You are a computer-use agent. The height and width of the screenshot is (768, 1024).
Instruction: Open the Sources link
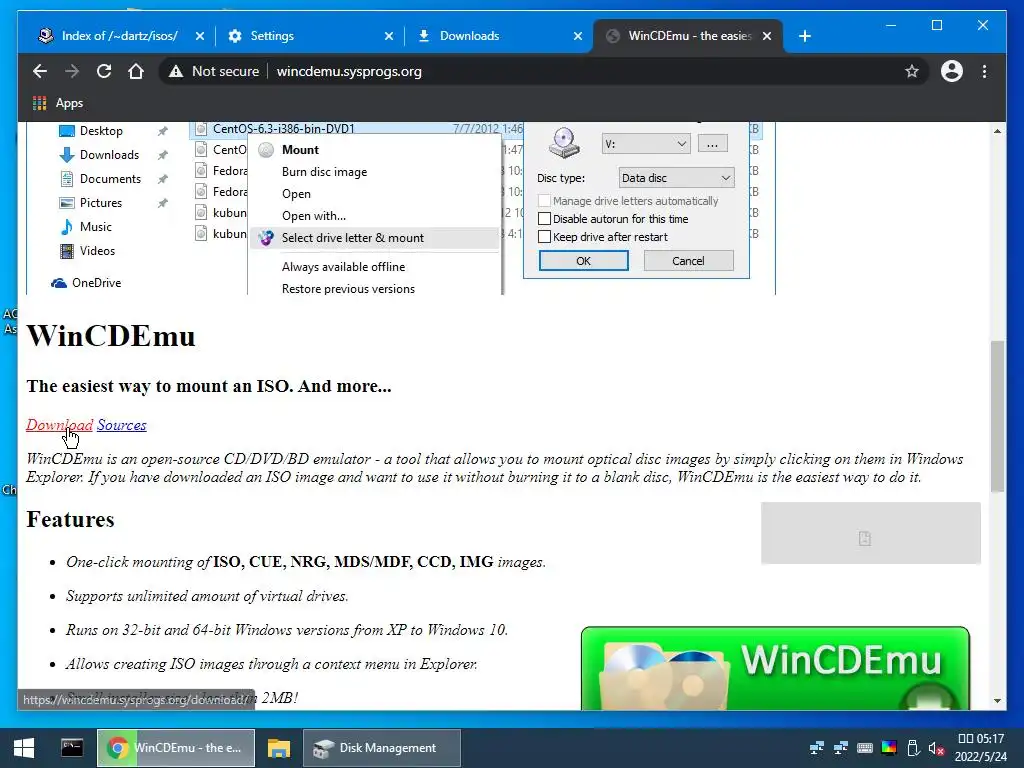coord(121,425)
